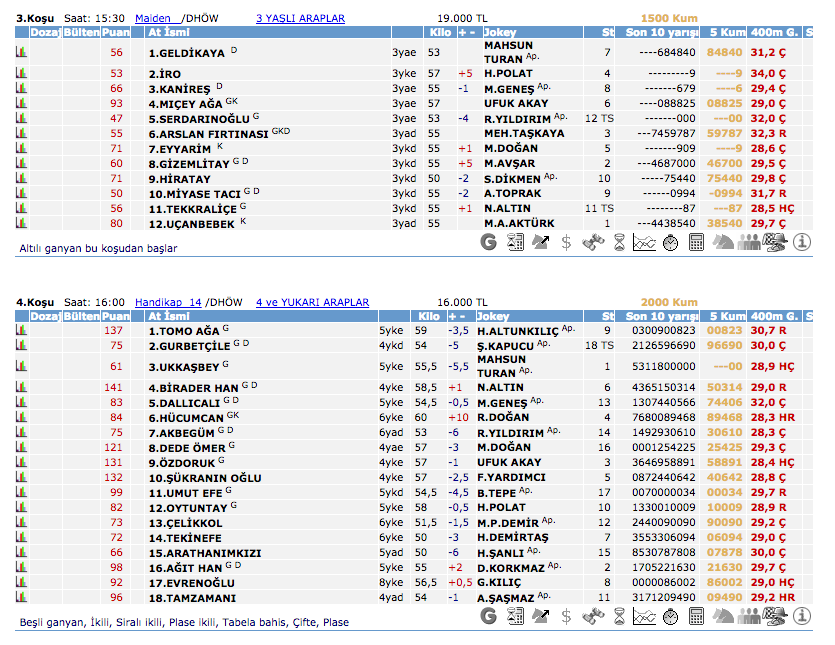Click the people group icon below race 3
The width and height of the screenshot is (835, 645).
pyautogui.click(x=749, y=242)
